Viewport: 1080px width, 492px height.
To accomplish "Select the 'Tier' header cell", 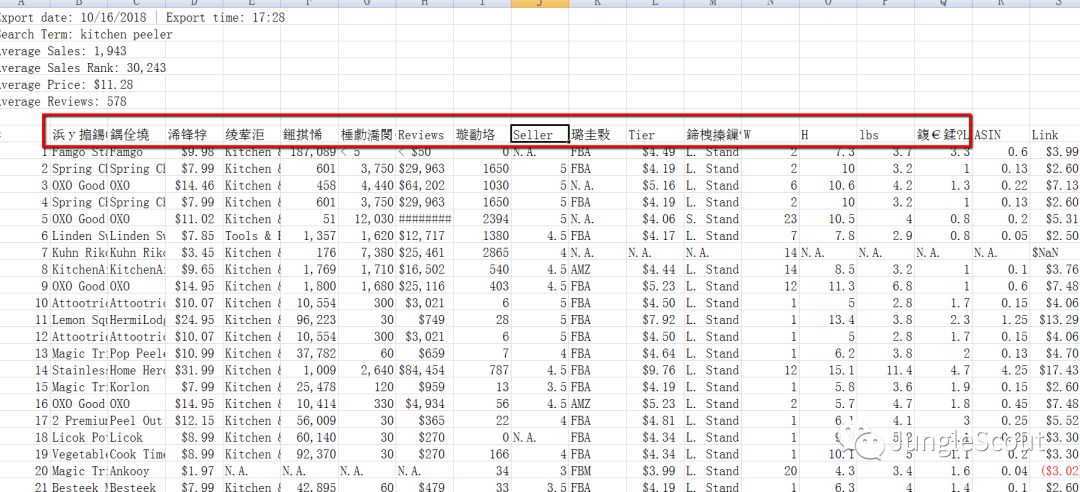I will point(655,135).
